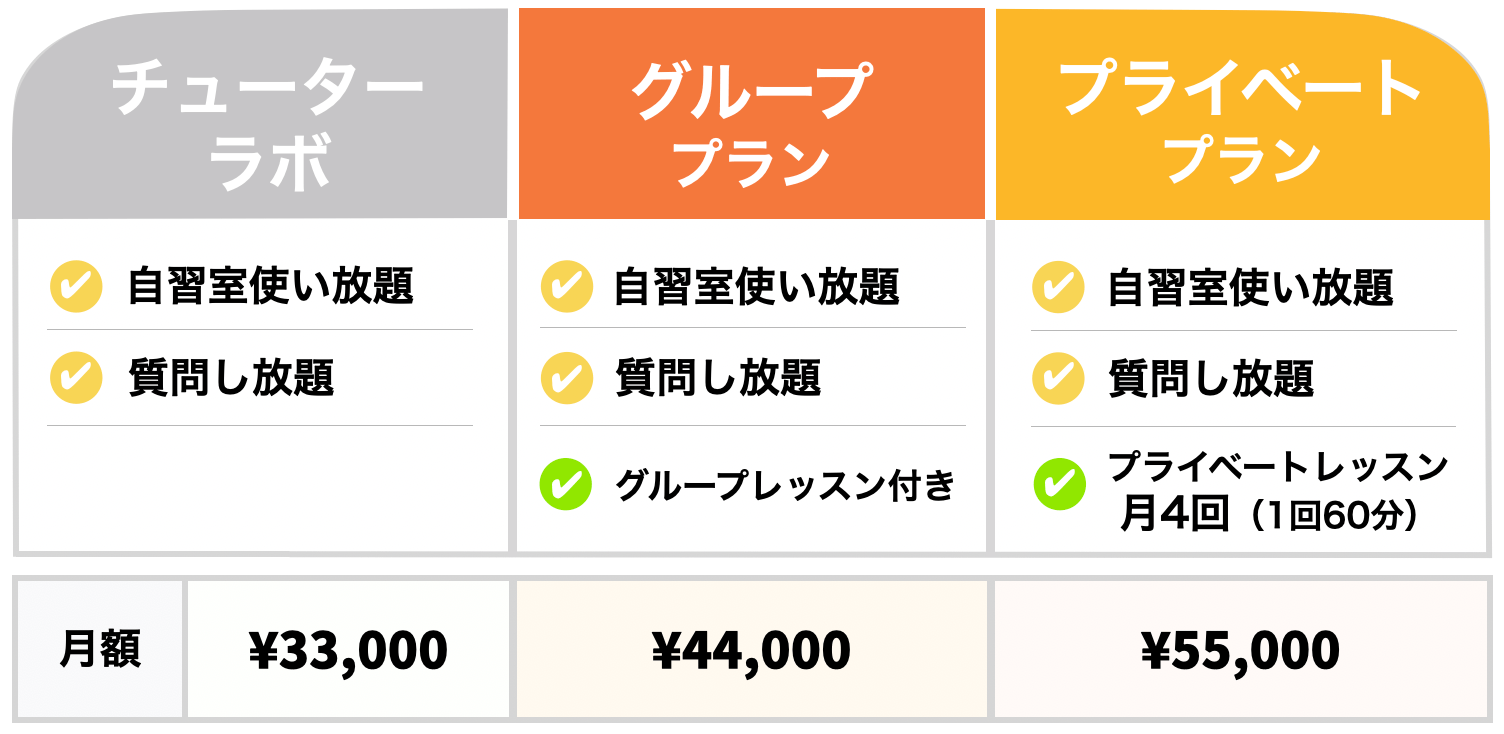Click green check beside プライベートレッスン月4回
This screenshot has width=1504, height=734.
click(x=1059, y=485)
